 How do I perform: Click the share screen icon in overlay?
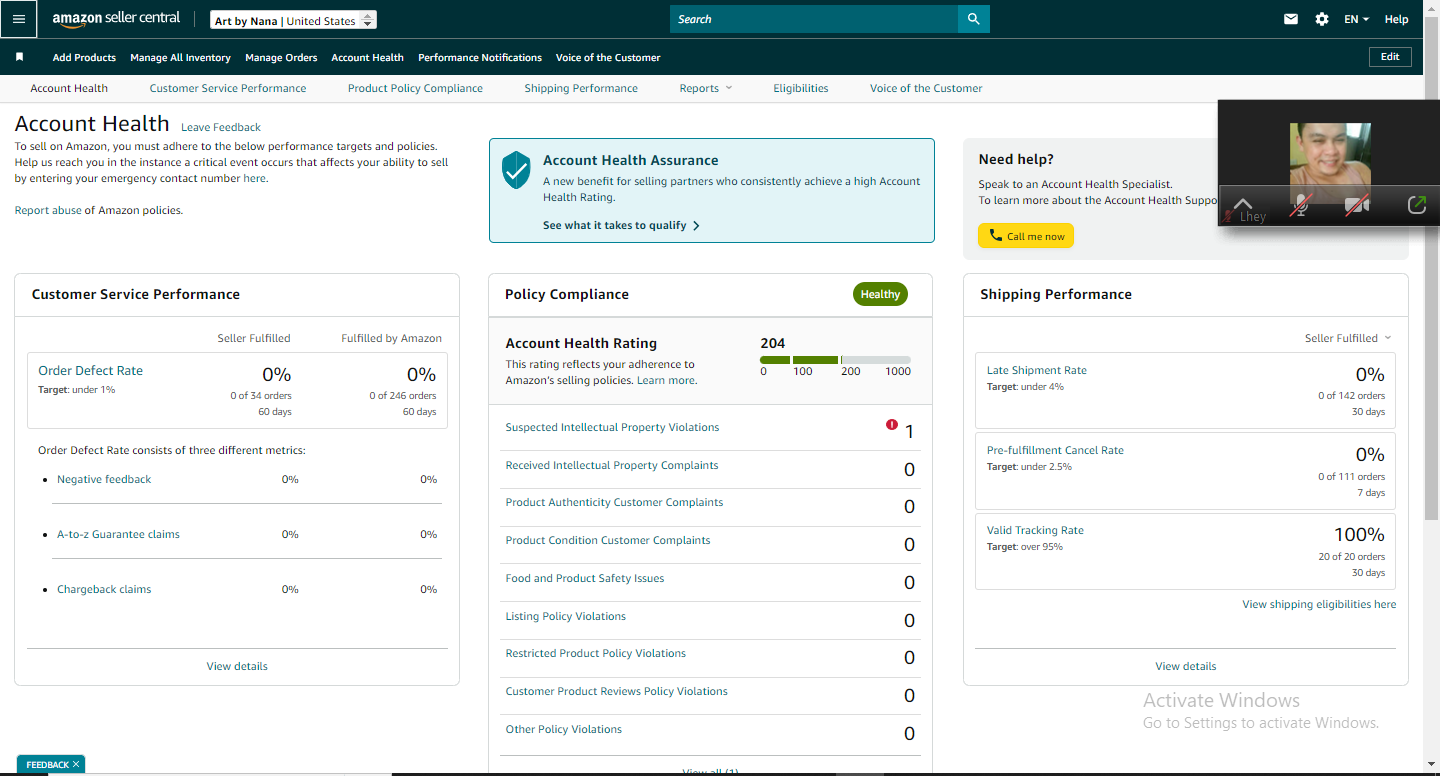click(x=1416, y=205)
